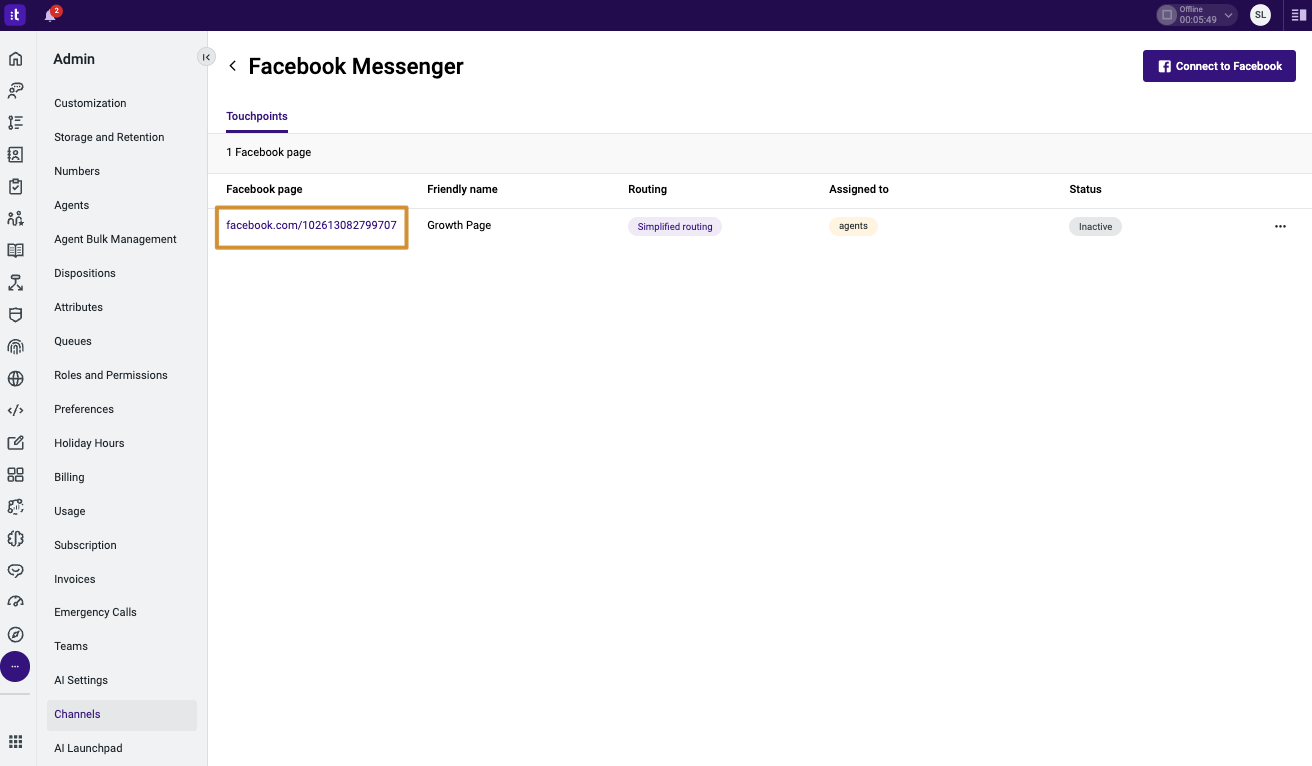
Task: Click the Inactive status badge
Action: tap(1095, 227)
